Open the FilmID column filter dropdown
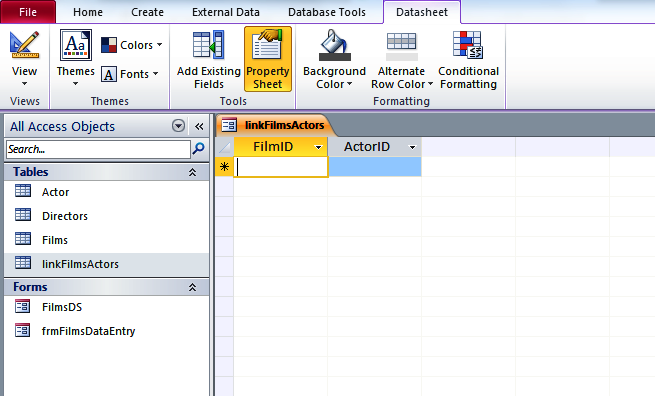This screenshot has height=396, width=655. coord(318,147)
